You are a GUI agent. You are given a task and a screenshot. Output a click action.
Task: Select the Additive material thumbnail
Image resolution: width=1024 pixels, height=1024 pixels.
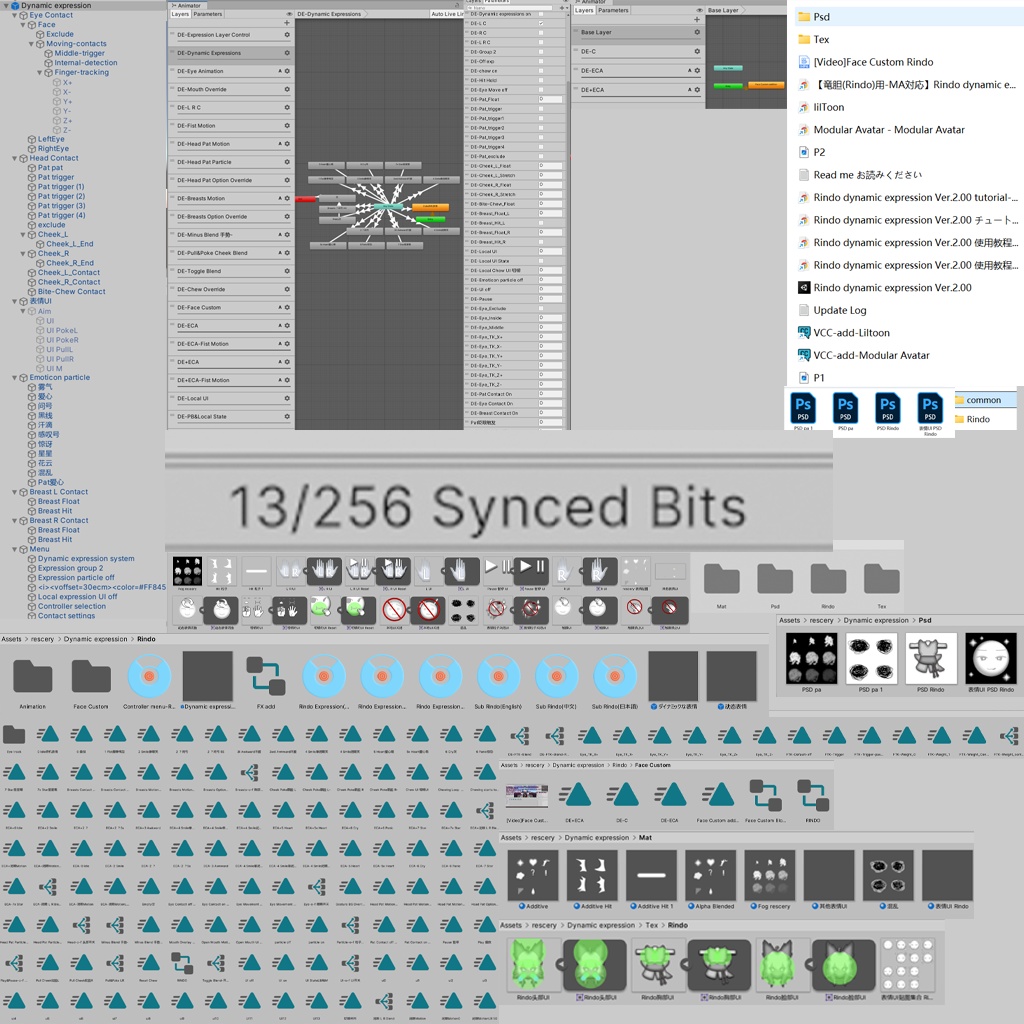pos(533,876)
